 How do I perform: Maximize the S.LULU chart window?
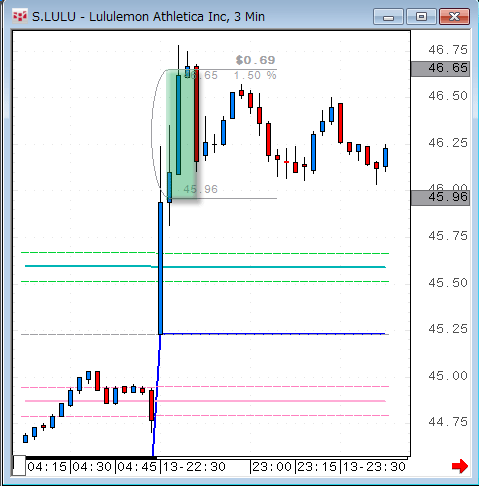click(x=421, y=16)
